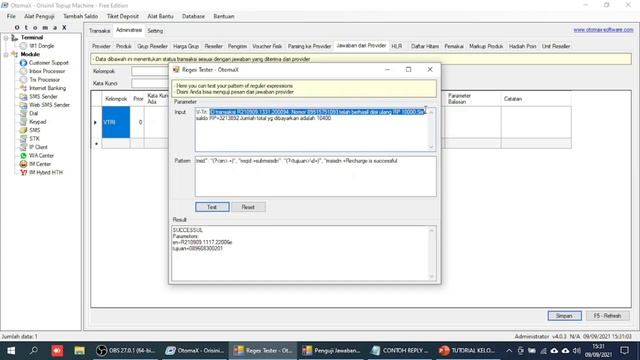Viewport: 640px width, 360px height.
Task: Open the Database menu
Action: [193, 16]
